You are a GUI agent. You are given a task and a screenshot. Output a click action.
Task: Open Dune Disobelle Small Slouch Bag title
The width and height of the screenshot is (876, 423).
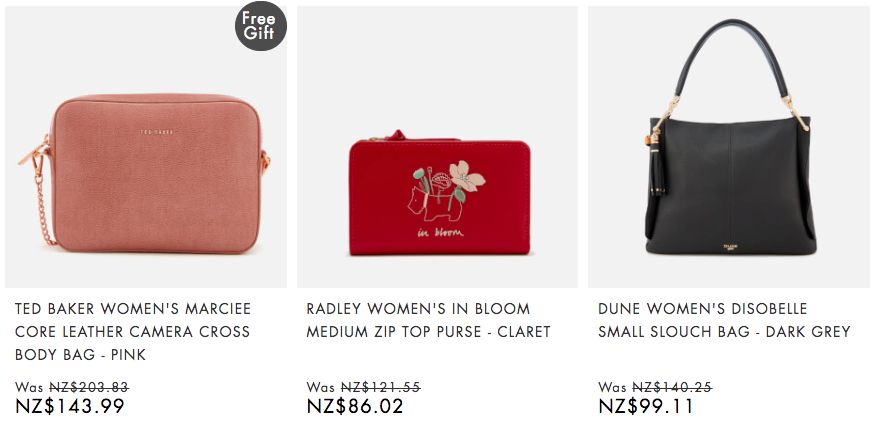pyautogui.click(x=724, y=320)
